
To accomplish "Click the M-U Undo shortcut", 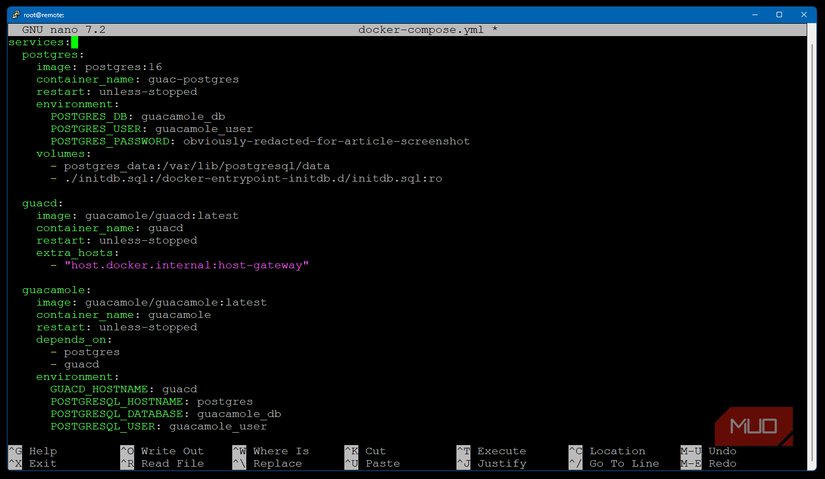I will tap(709, 451).
